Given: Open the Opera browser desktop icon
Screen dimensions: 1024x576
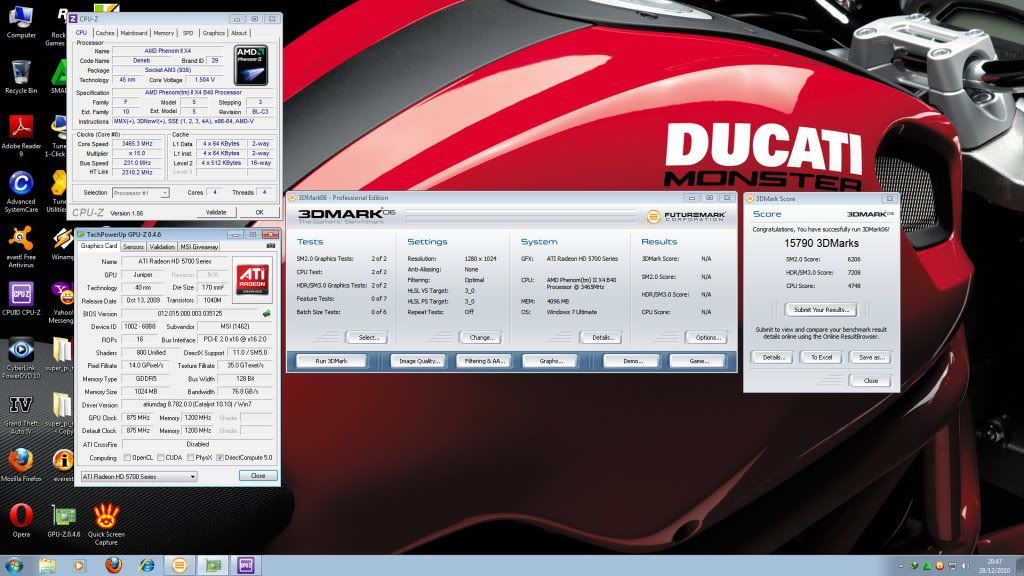Looking at the screenshot, I should 21,520.
